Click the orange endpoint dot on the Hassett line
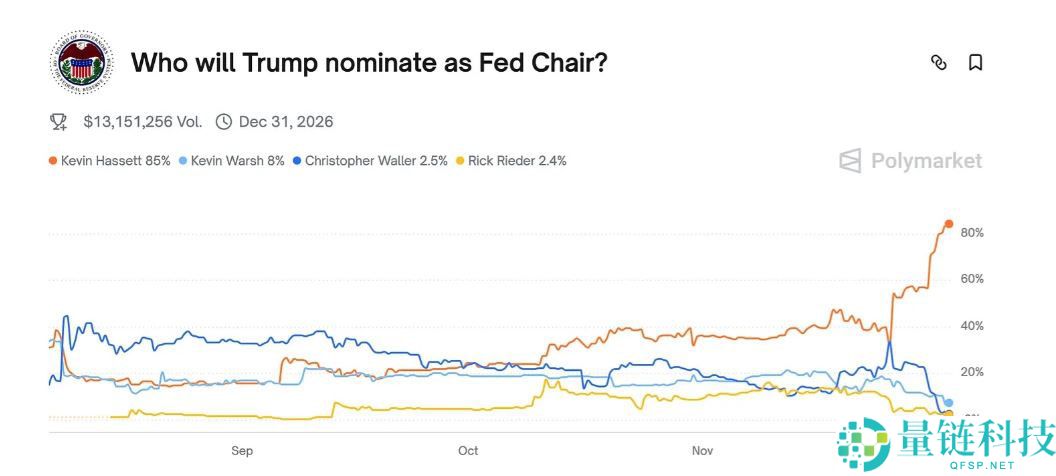1056x476 pixels. pos(949,224)
